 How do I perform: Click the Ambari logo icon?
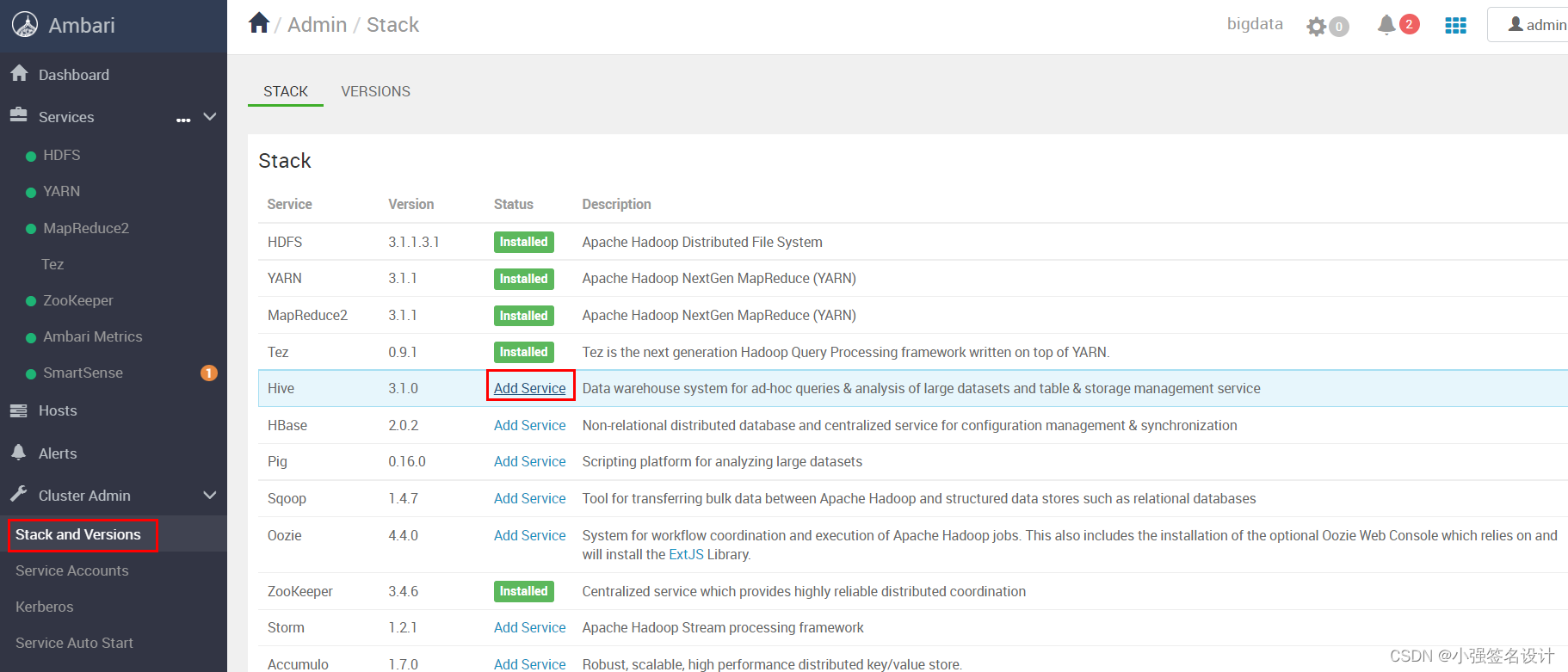click(25, 25)
